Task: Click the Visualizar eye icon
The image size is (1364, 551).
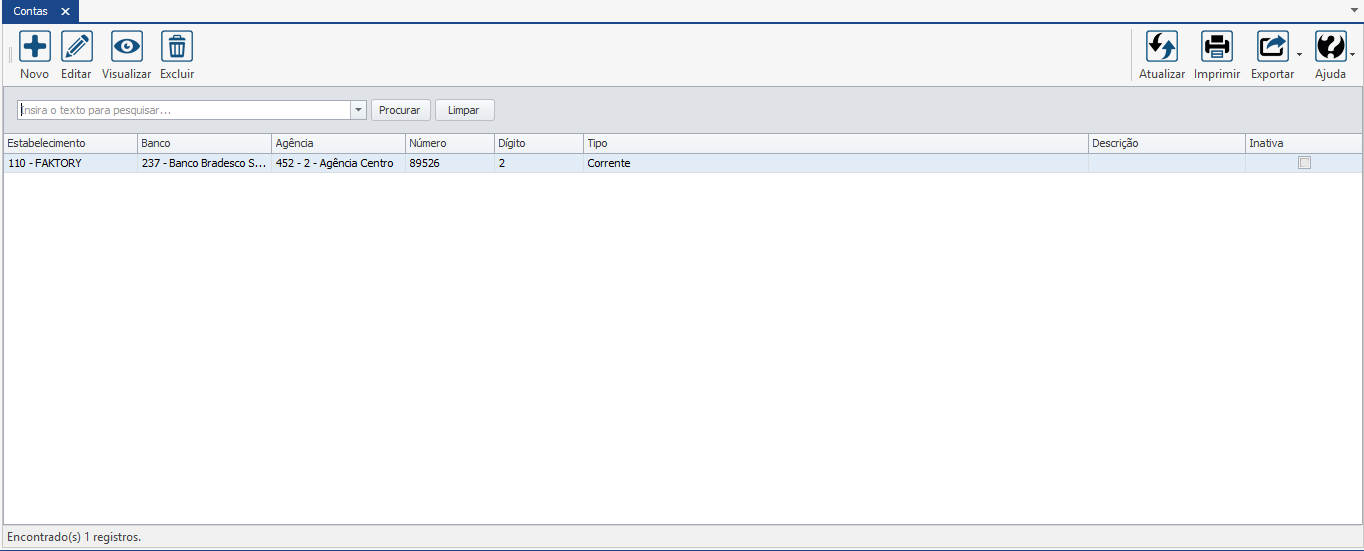Action: (127, 47)
